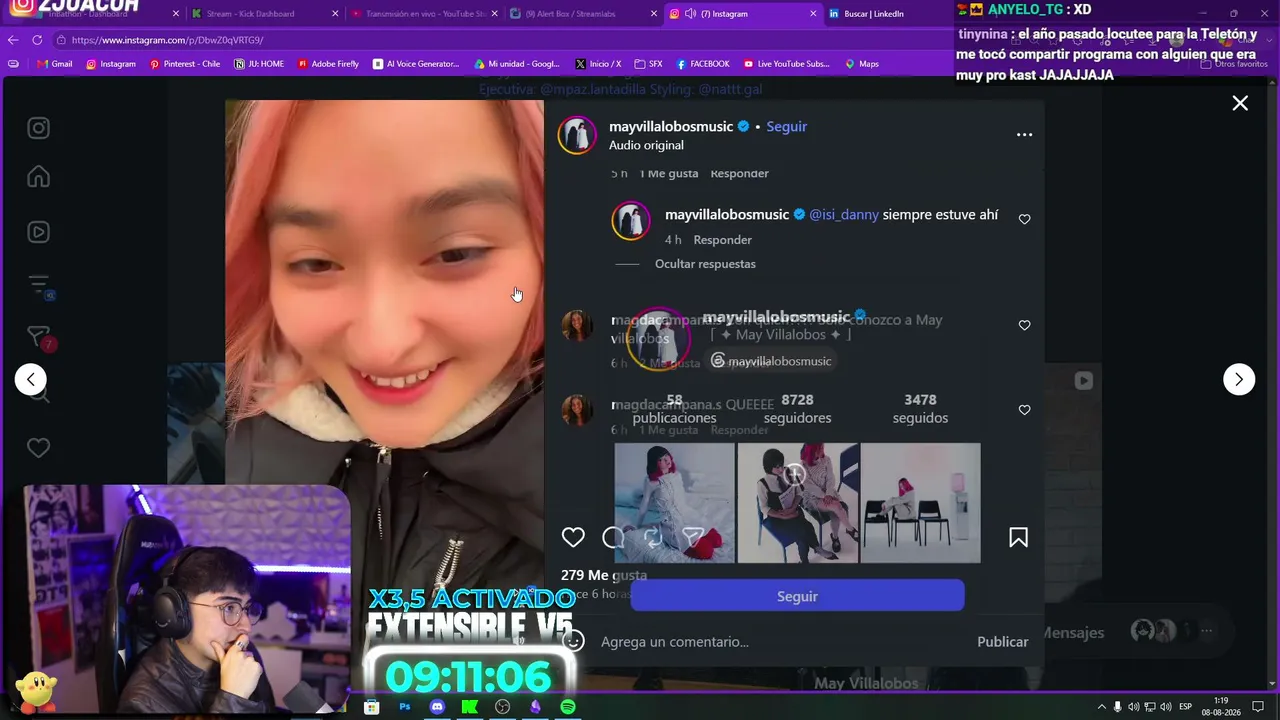Click comment bubble icon under post
1280x720 pixels.
[x=613, y=538]
